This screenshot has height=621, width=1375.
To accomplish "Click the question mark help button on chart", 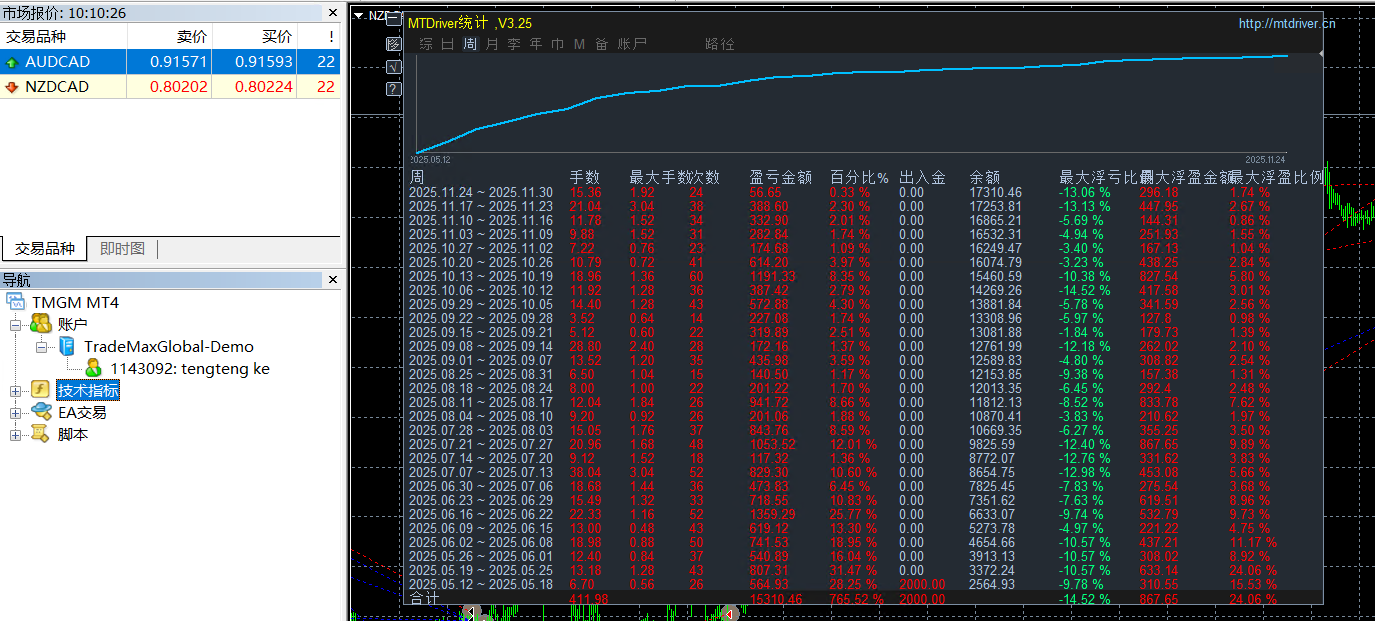I will [393, 89].
